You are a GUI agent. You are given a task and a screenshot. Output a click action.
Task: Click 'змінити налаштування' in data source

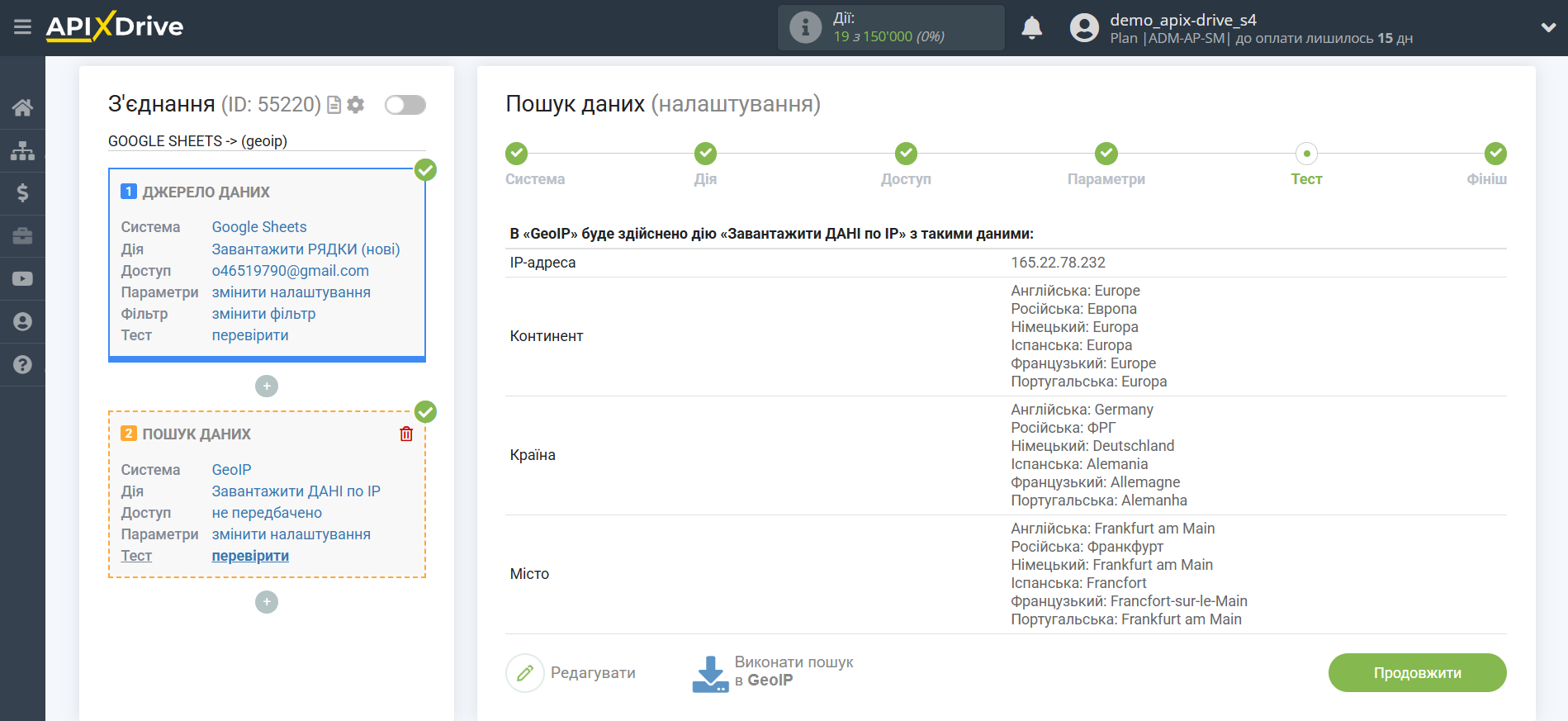[x=291, y=292]
